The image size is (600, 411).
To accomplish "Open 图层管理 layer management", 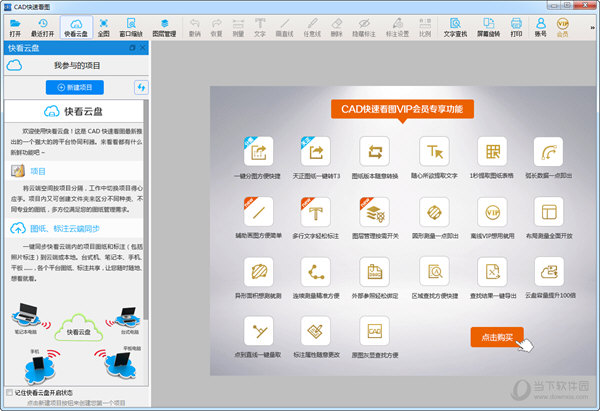I will tap(164, 28).
